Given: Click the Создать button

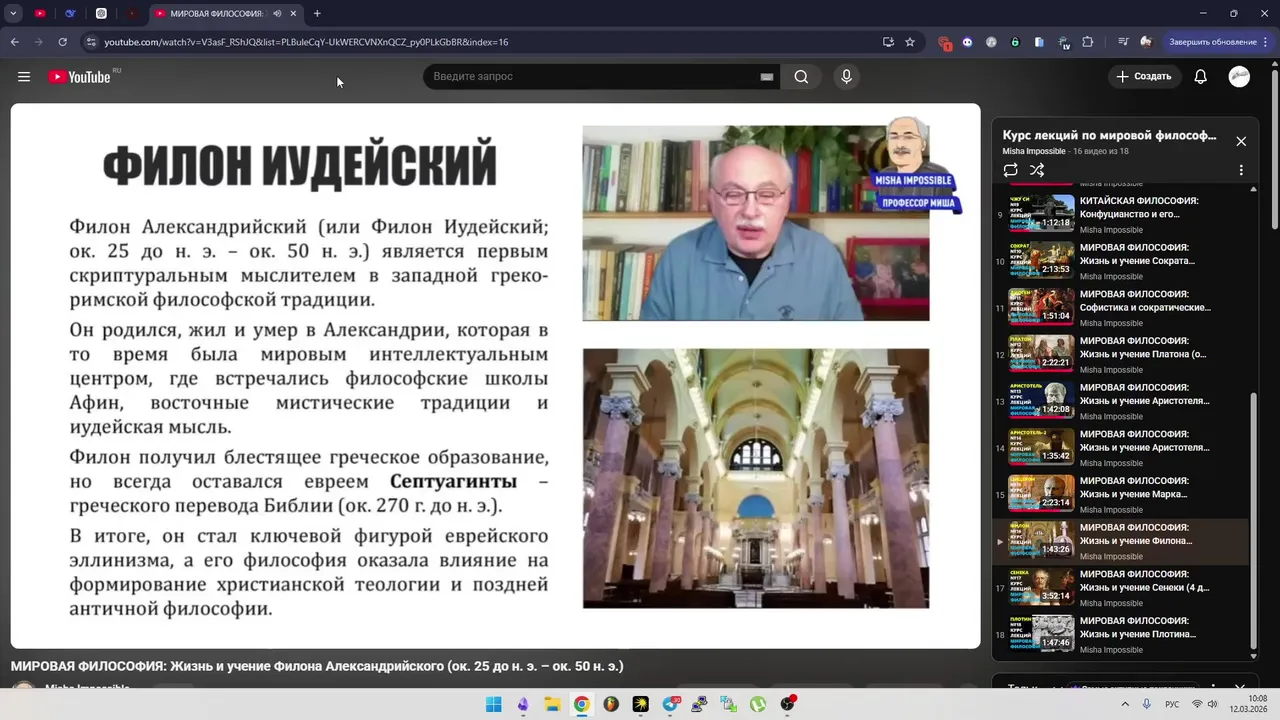Looking at the screenshot, I should 1144,77.
